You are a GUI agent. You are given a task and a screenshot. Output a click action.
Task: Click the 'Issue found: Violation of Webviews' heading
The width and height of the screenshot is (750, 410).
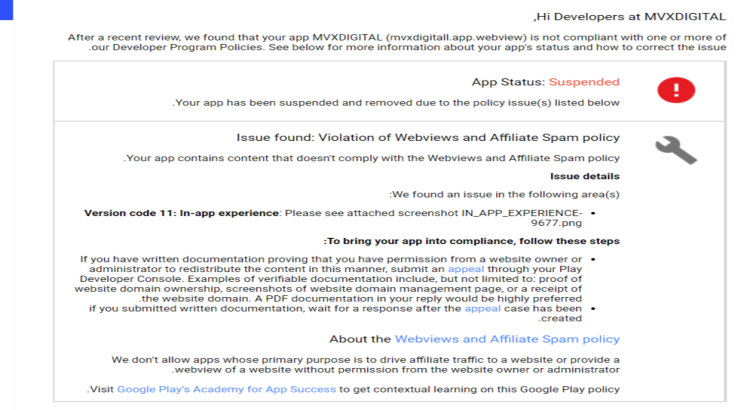pos(427,137)
